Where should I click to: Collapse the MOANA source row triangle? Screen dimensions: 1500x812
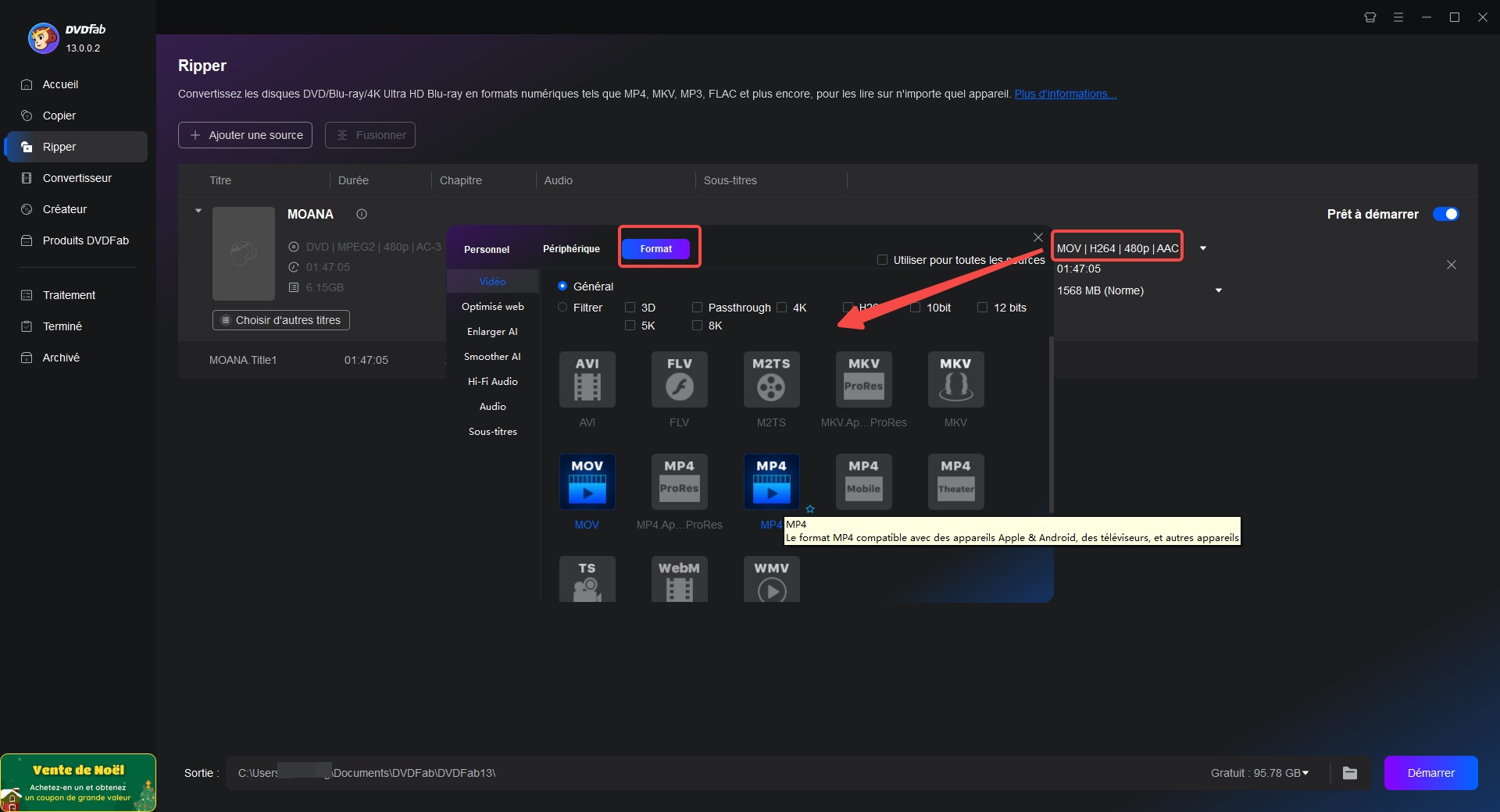(198, 211)
